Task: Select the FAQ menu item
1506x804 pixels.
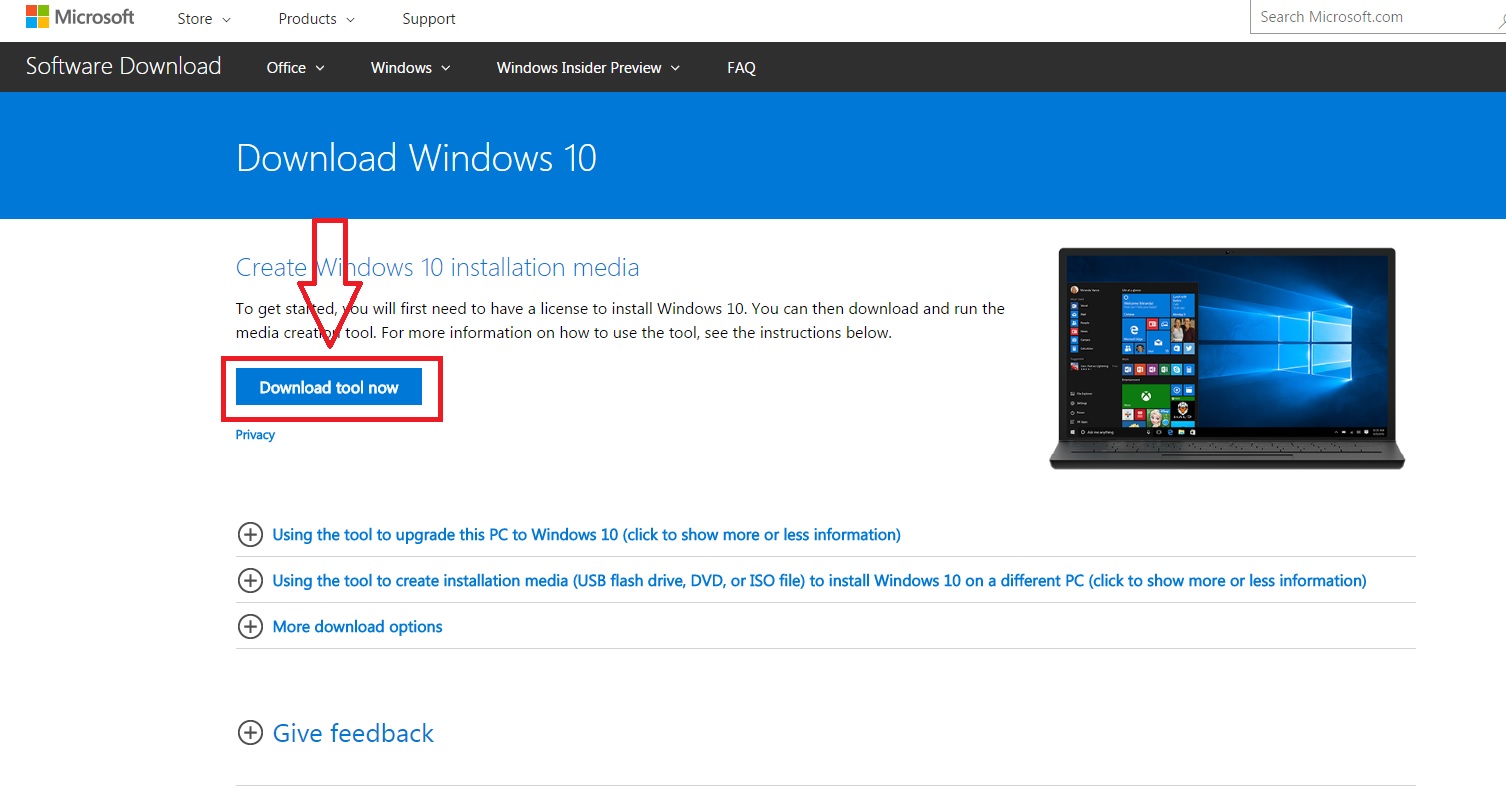Action: coord(741,67)
